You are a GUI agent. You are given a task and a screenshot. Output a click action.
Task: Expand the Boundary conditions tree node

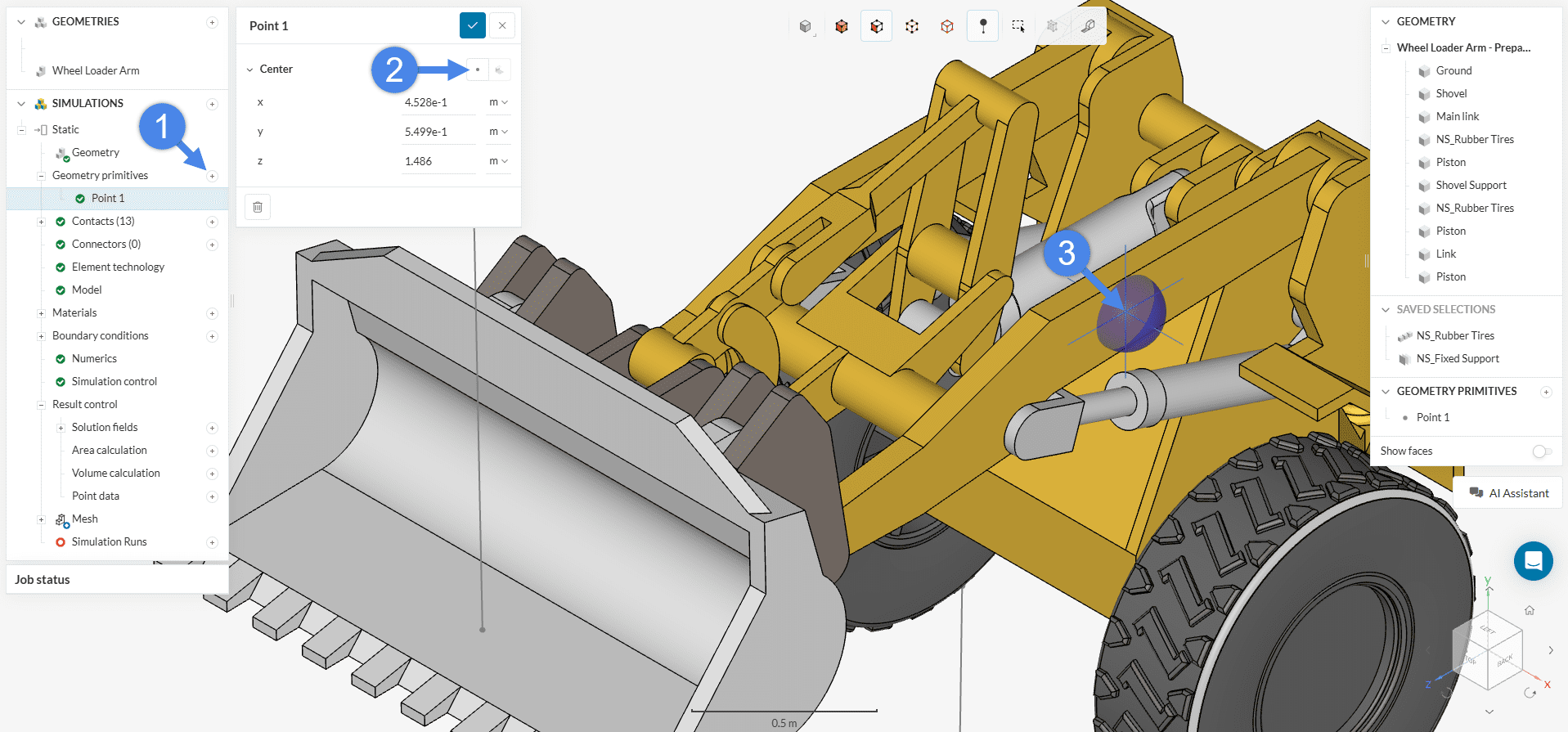coord(41,336)
